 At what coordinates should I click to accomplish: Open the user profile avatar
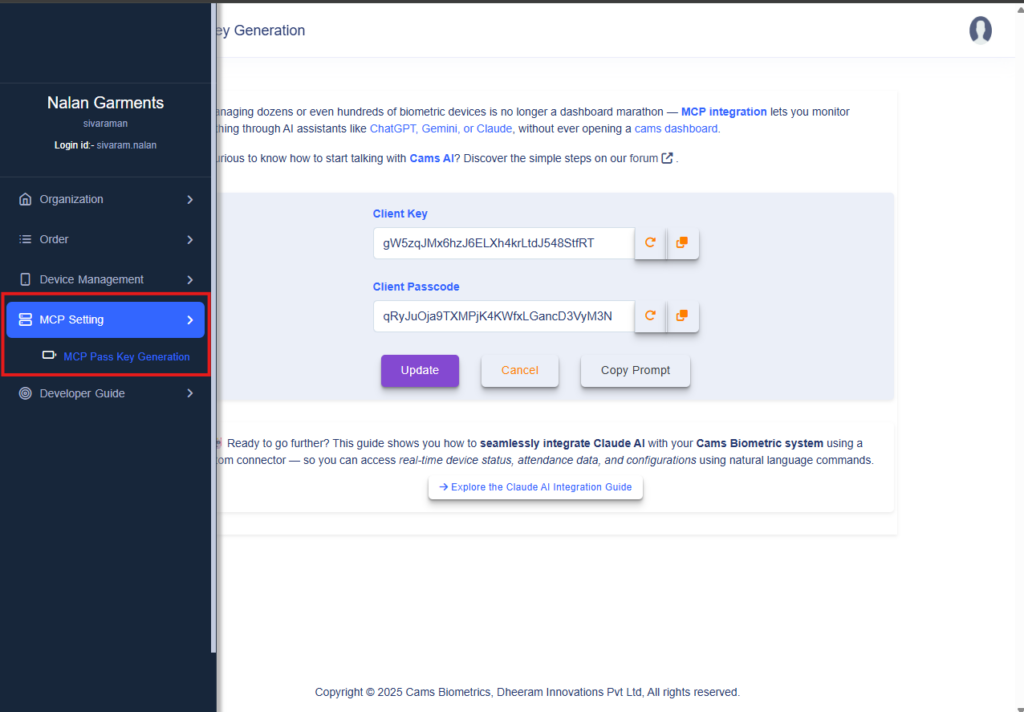(980, 30)
